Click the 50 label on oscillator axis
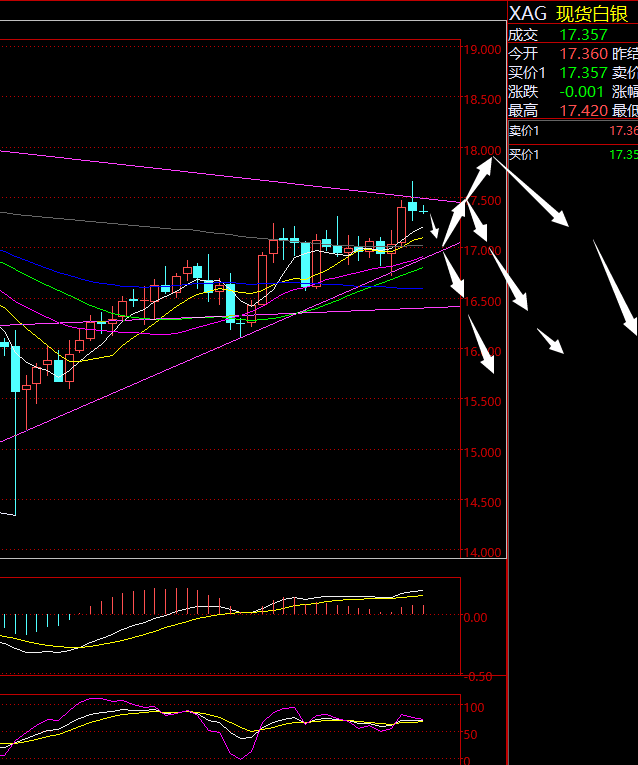The height and width of the screenshot is (765, 638). [x=470, y=735]
